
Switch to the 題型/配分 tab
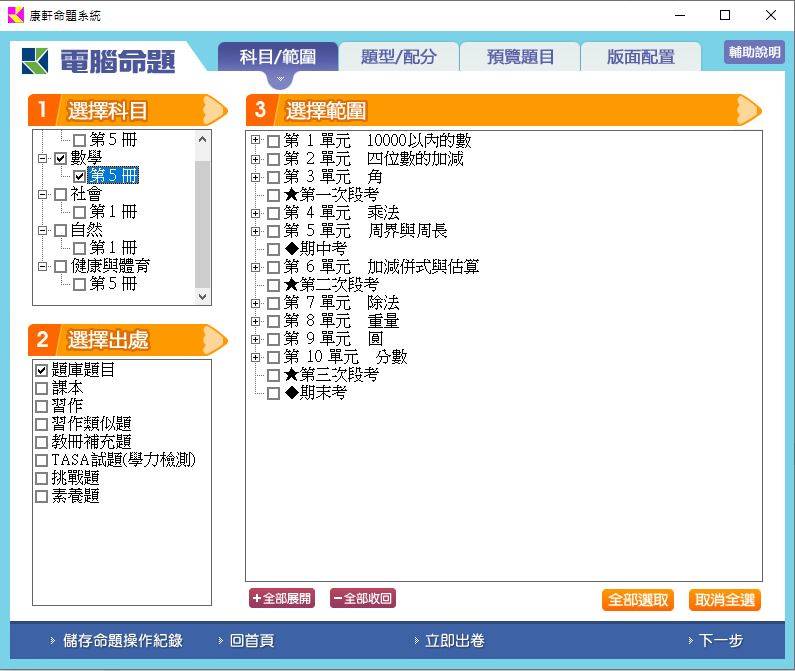tap(399, 57)
